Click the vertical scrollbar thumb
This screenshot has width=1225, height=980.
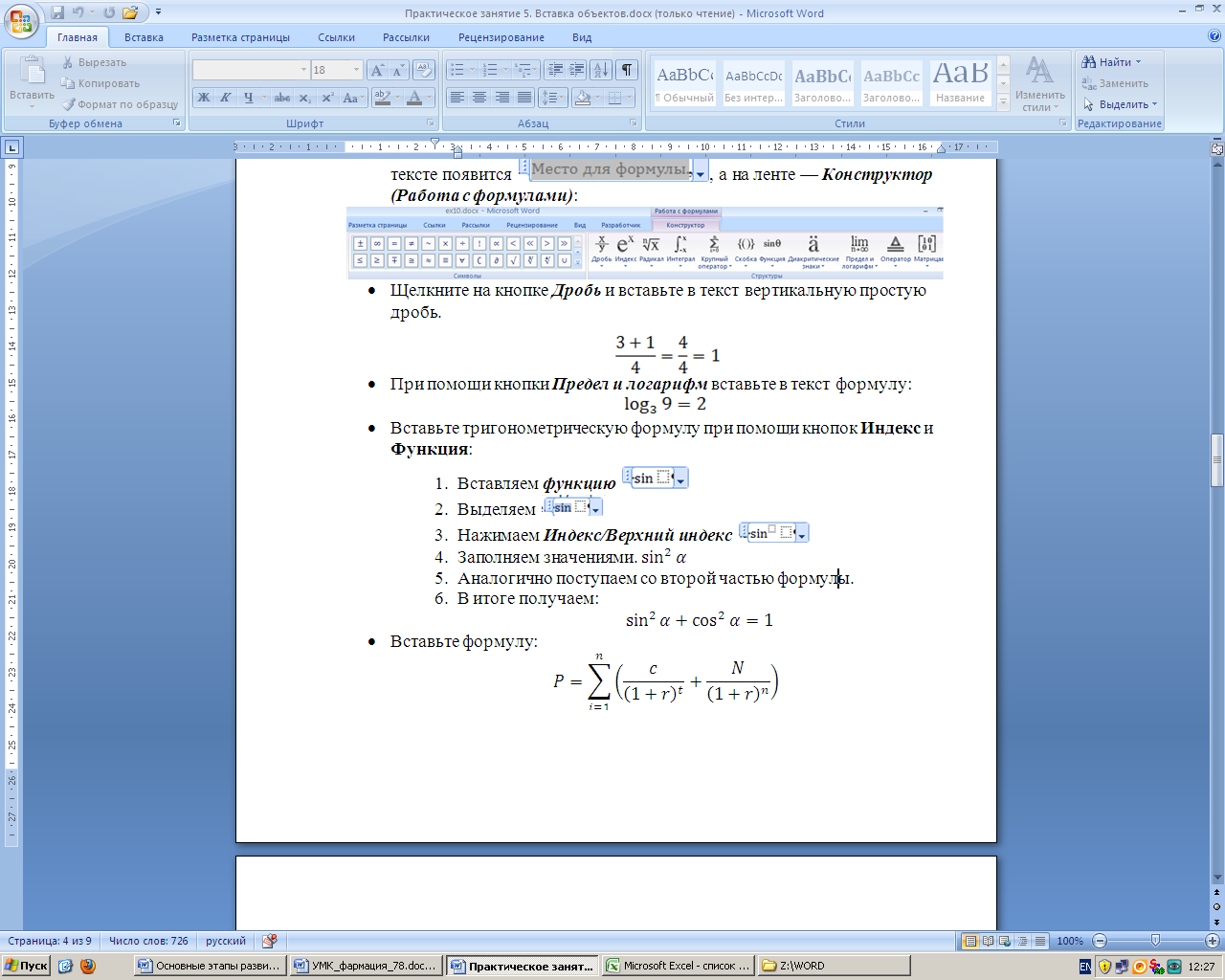tap(1217, 460)
